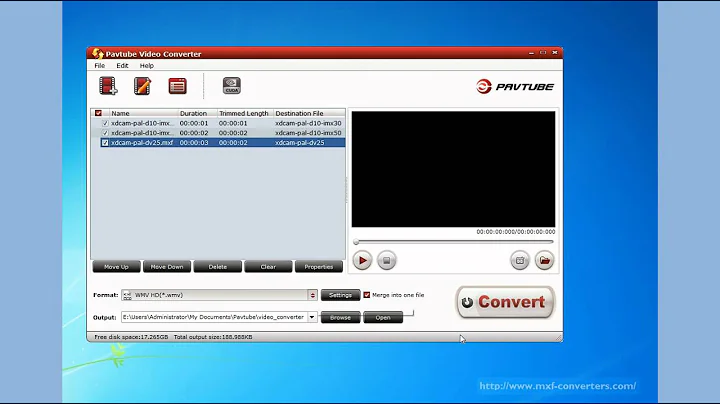Toggle the select-all checkbox in list header

[98, 113]
